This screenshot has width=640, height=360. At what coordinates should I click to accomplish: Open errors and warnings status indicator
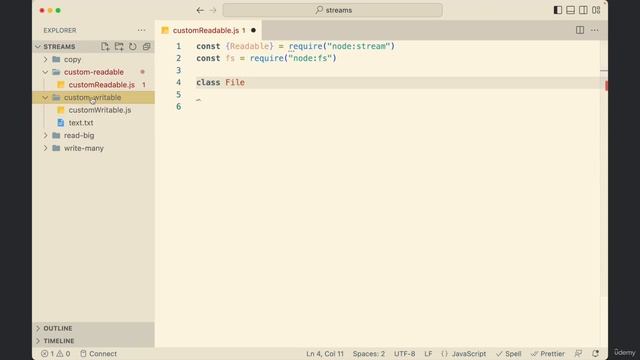point(56,354)
